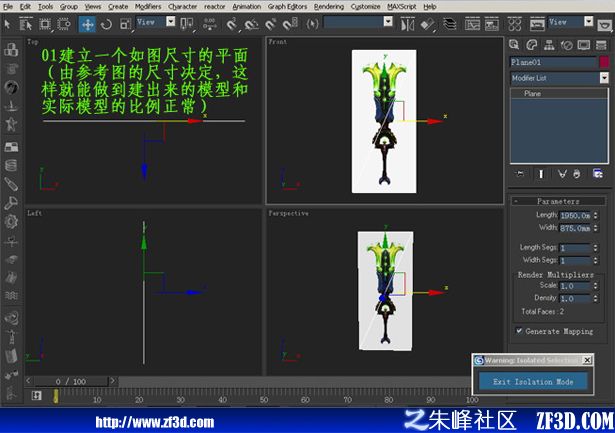Collapse the Parameters rollout

click(558, 201)
